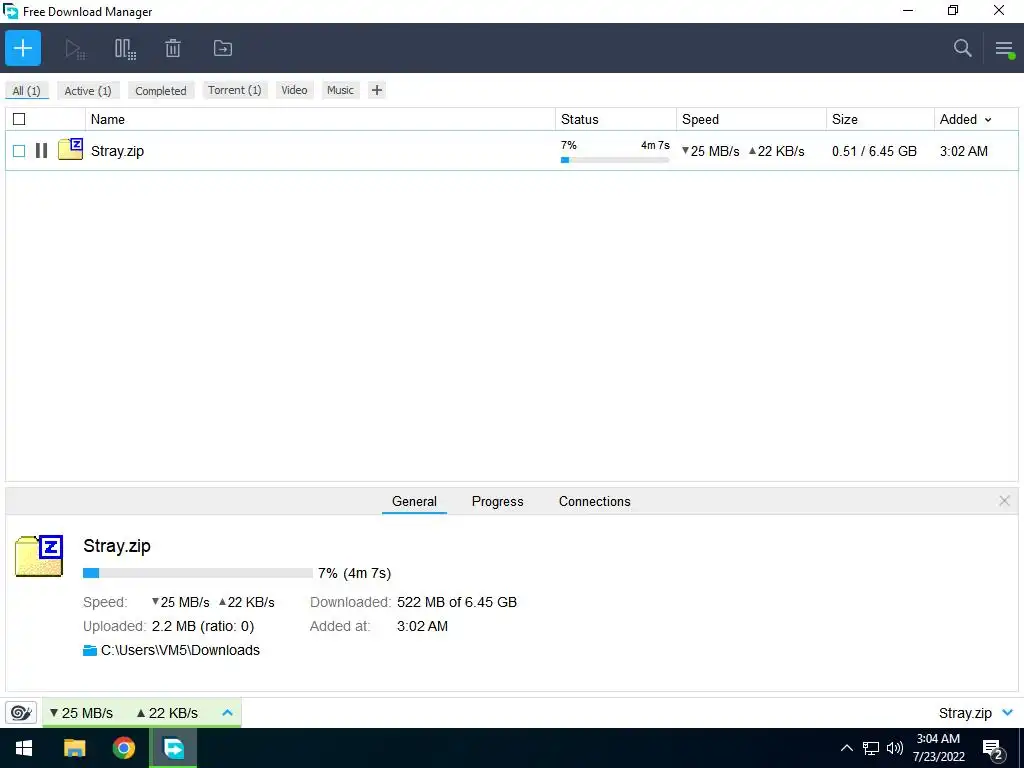
Task: Click the status bar speed indicator 25 MB/s
Action: [81, 713]
